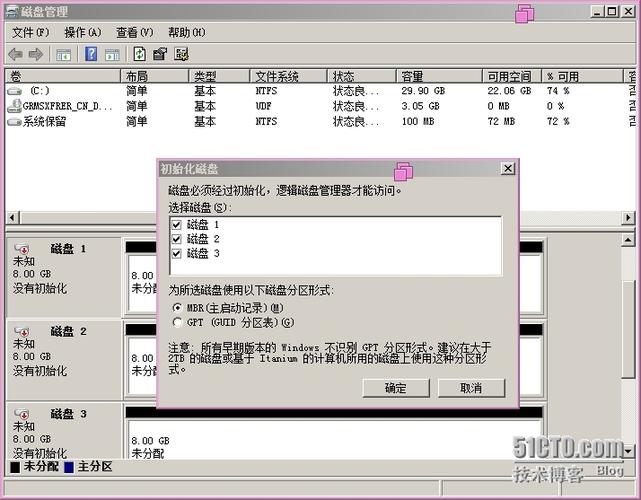Sort by the % 可用 column header
This screenshot has width=641, height=500.
click(582, 76)
